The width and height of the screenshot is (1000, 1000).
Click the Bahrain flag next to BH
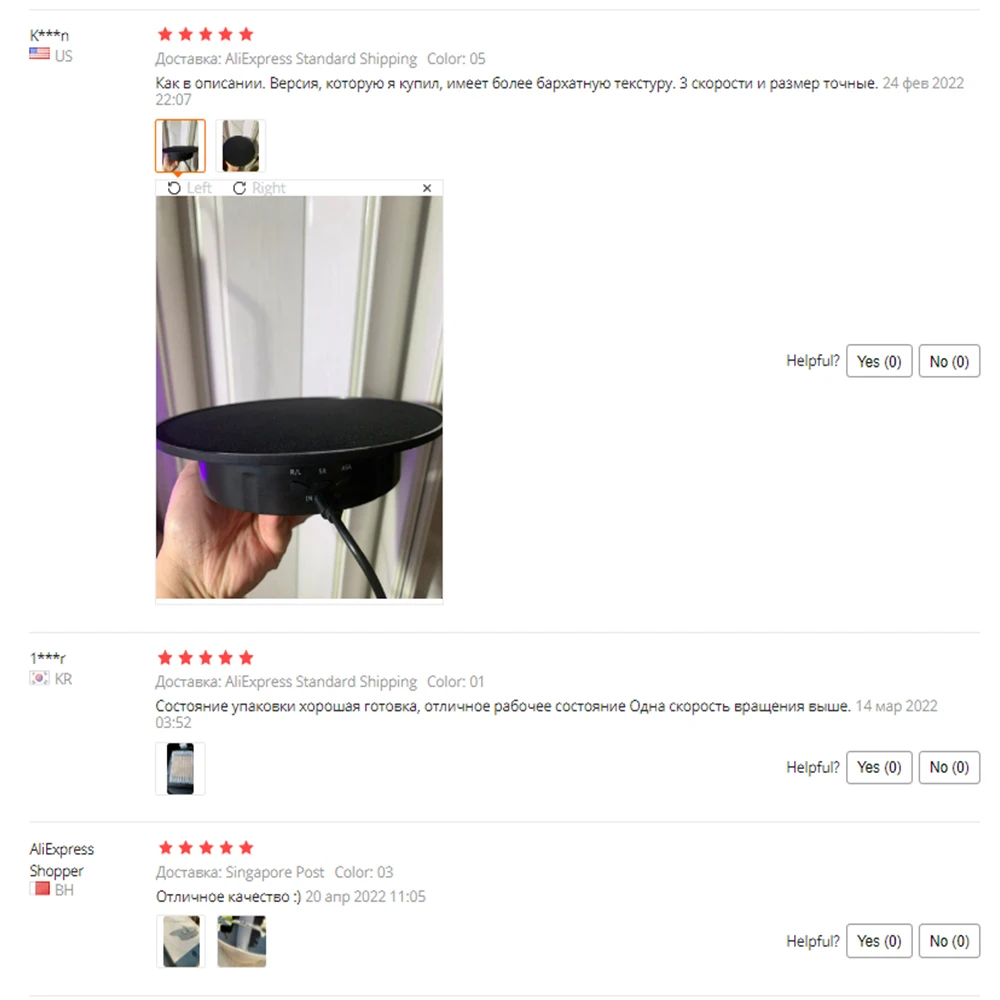40,888
